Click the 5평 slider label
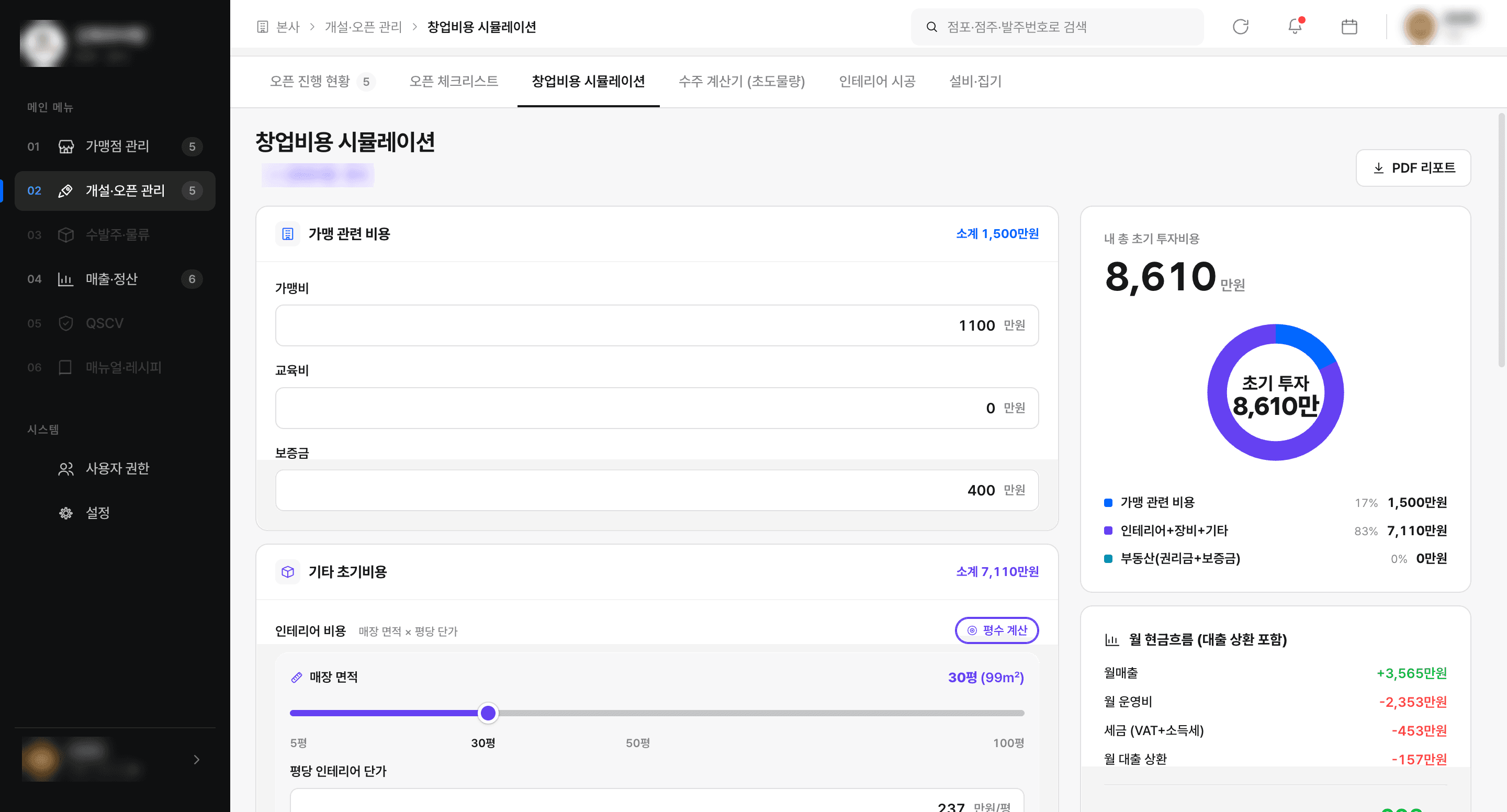 click(x=298, y=743)
